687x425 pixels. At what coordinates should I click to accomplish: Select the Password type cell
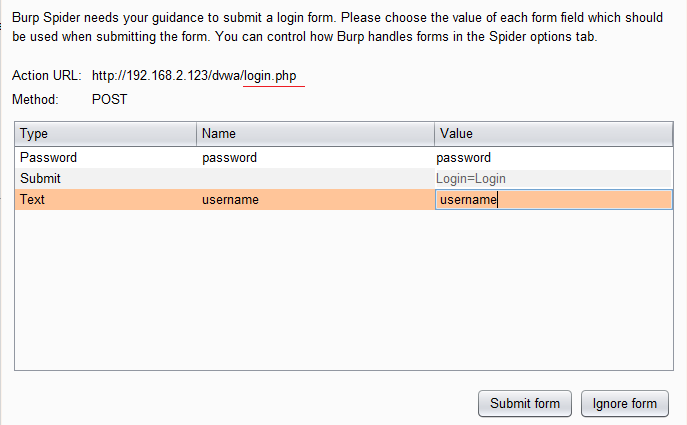pyautogui.click(x=105, y=157)
